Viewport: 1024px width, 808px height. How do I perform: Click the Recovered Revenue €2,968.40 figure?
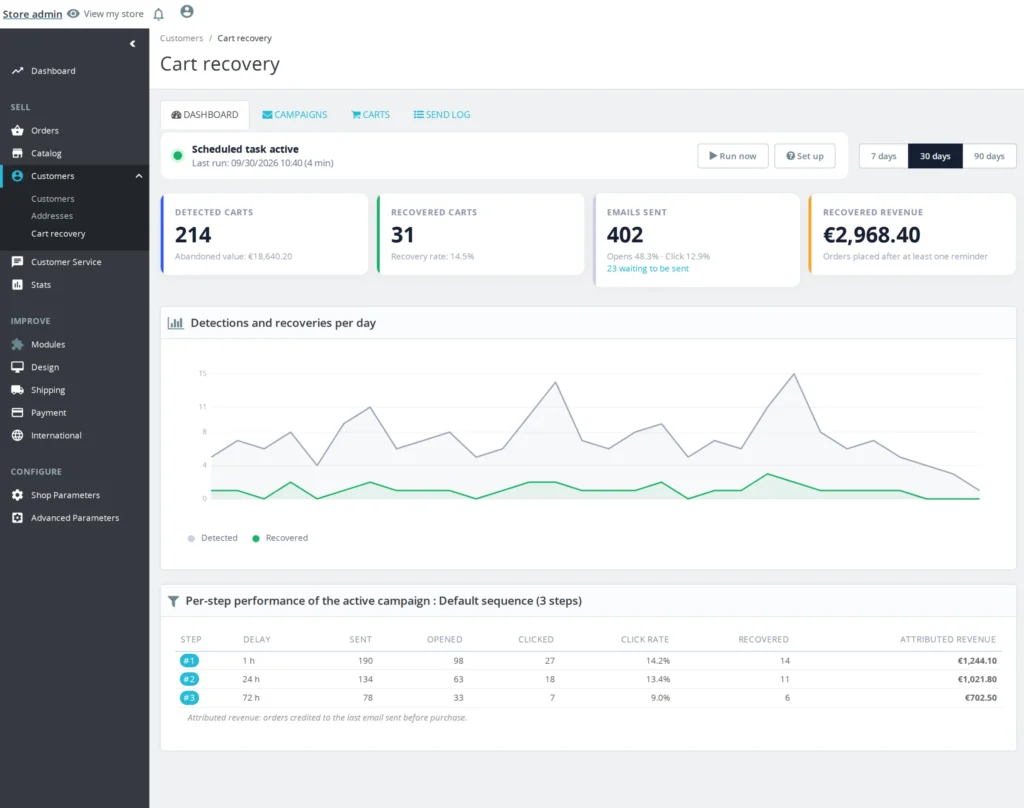pos(871,235)
